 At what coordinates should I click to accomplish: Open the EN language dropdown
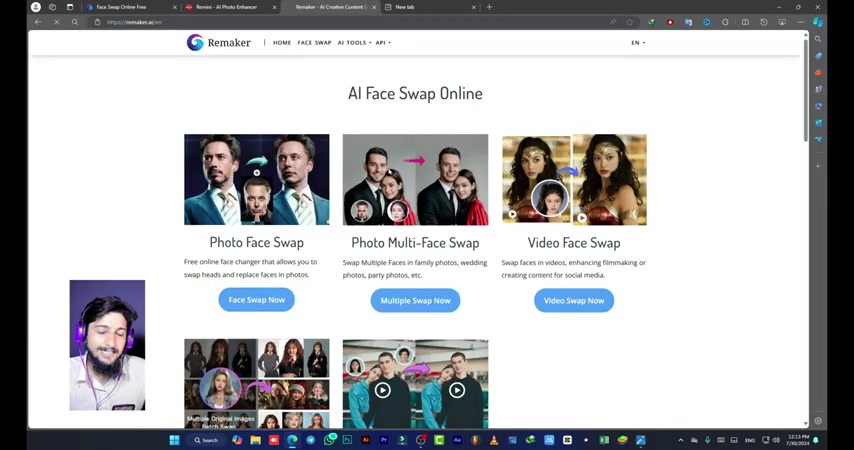[638, 42]
